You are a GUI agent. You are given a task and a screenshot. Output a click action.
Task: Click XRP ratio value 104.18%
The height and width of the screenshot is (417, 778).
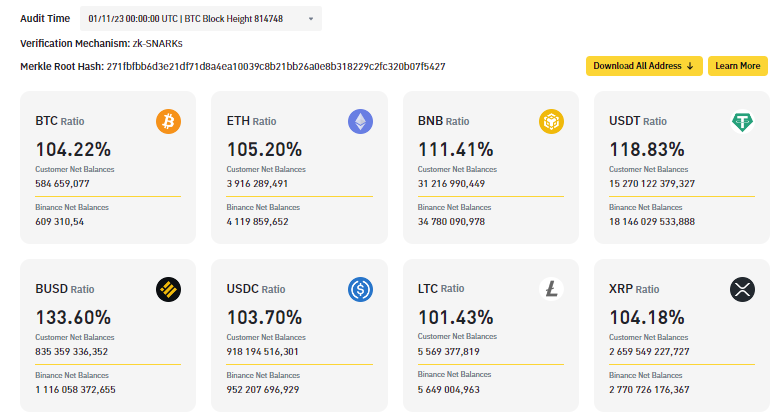point(647,317)
